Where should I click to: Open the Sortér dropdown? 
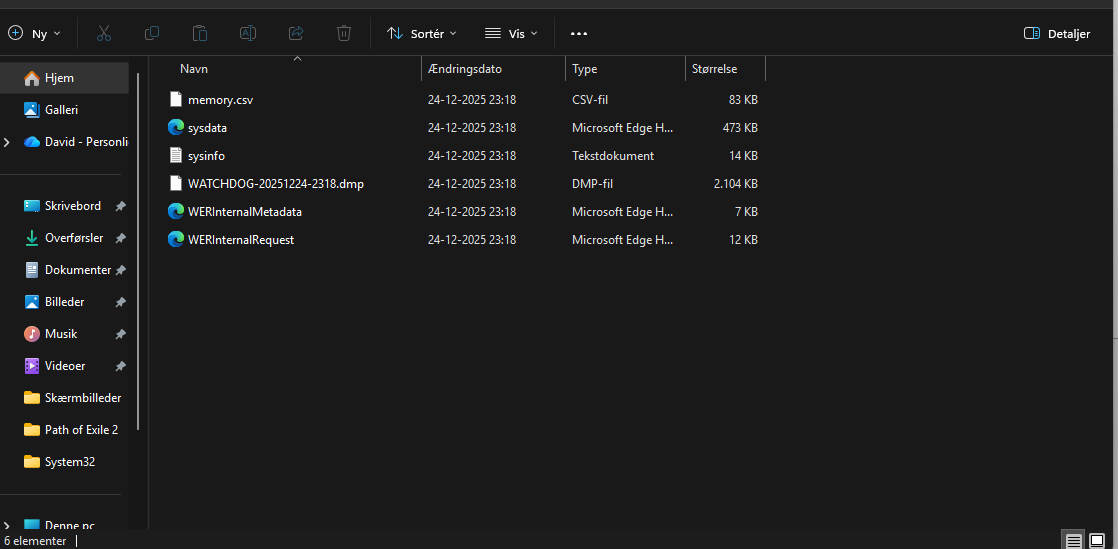pyautogui.click(x=421, y=34)
